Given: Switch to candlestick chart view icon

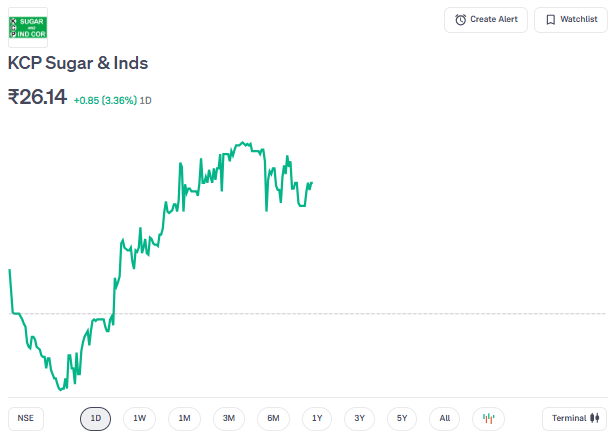Looking at the screenshot, I should [489, 418].
